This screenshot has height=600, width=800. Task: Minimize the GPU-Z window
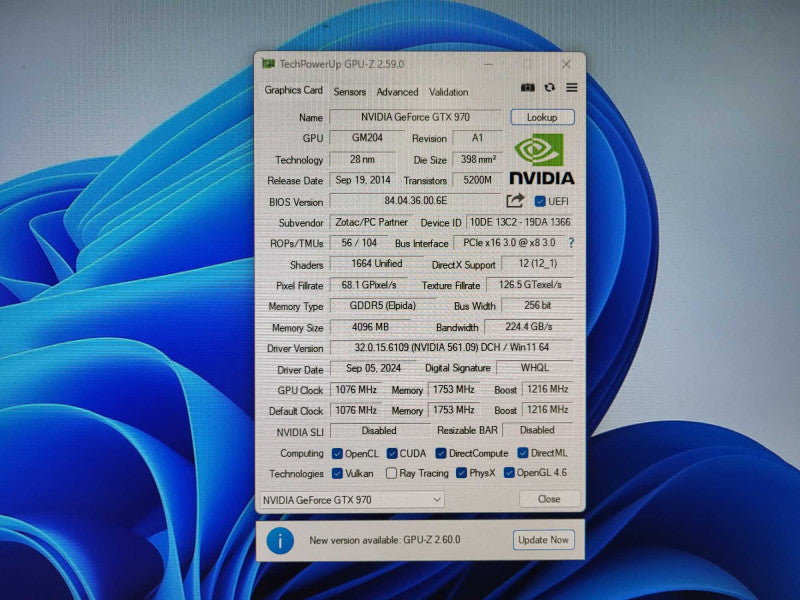point(488,64)
